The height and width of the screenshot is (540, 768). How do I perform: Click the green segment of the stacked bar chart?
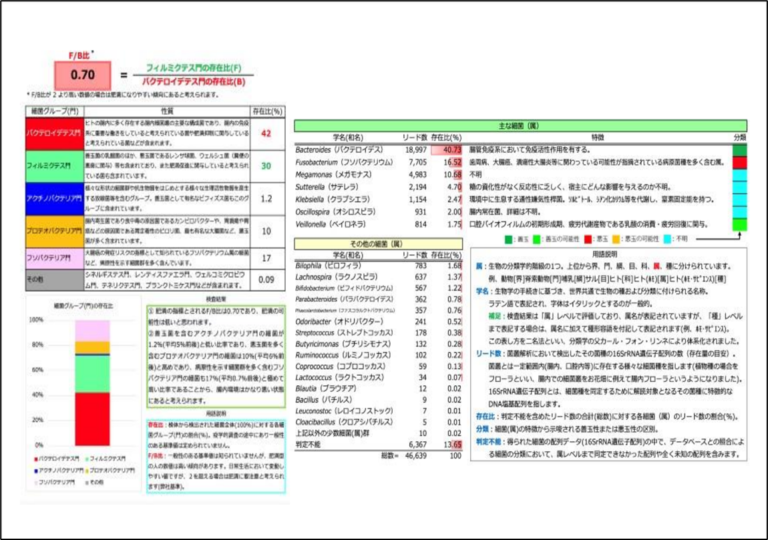point(91,373)
